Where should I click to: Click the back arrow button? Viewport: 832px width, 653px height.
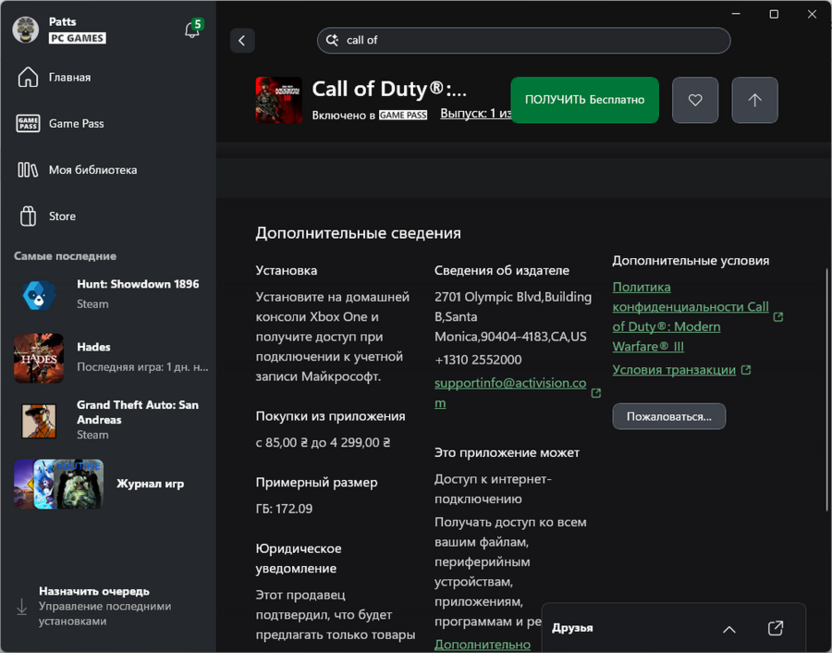(x=242, y=40)
